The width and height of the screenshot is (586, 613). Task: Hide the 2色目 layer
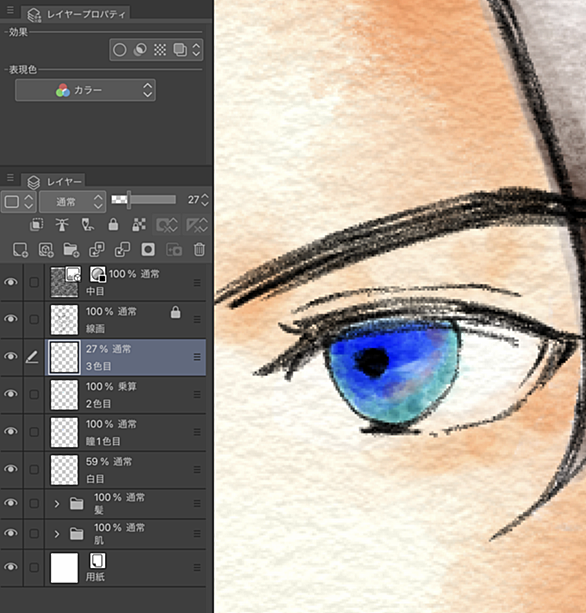(11, 394)
